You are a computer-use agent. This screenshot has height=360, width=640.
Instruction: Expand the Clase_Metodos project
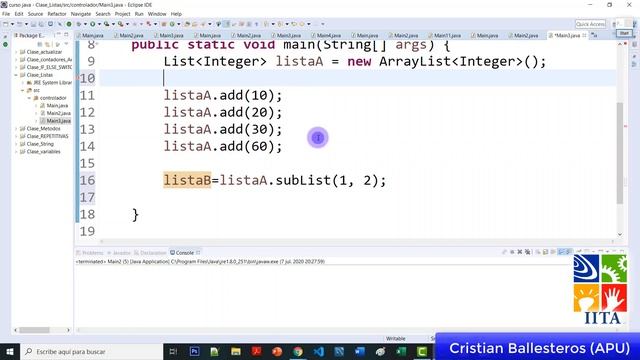pyautogui.click(x=16, y=129)
